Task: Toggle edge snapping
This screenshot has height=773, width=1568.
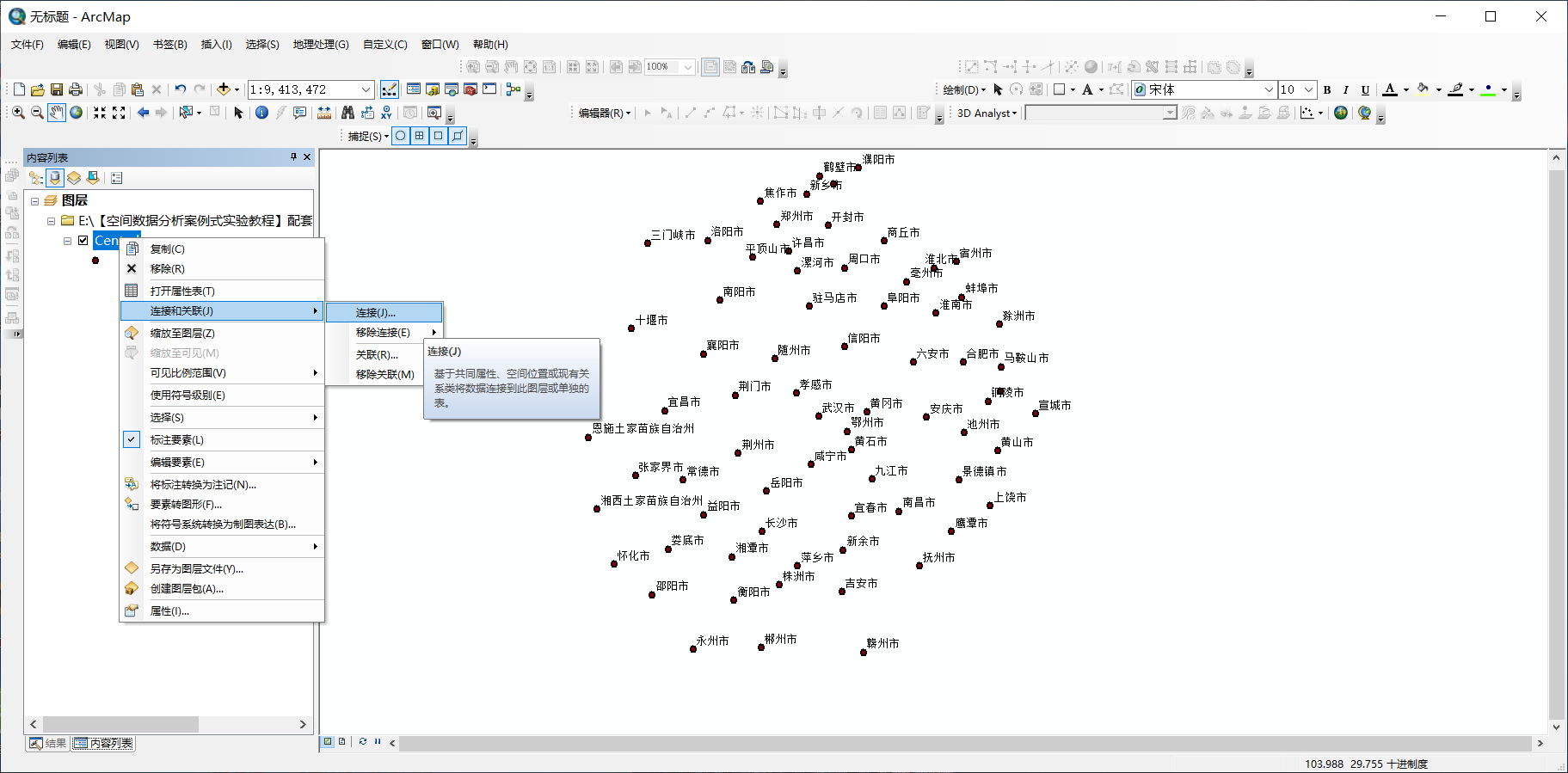Action: click(458, 136)
